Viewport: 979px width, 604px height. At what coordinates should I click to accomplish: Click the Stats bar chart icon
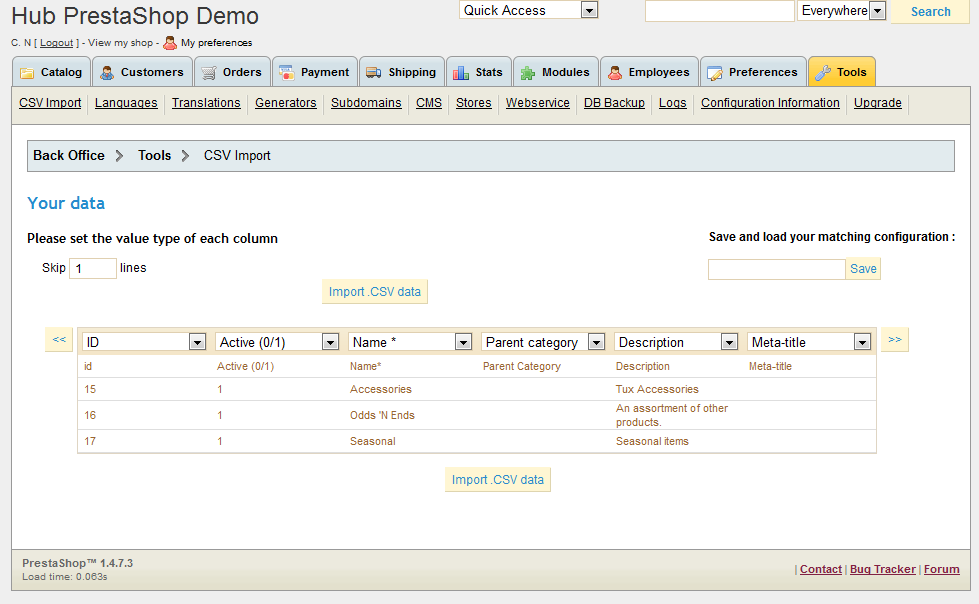click(x=461, y=73)
